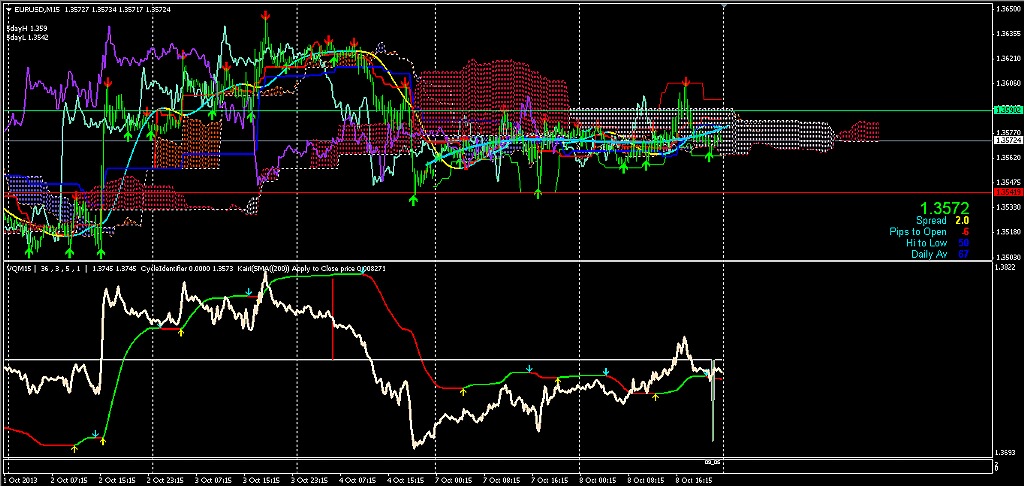Click the chart shift triangle at the chart top

[x=724, y=6]
